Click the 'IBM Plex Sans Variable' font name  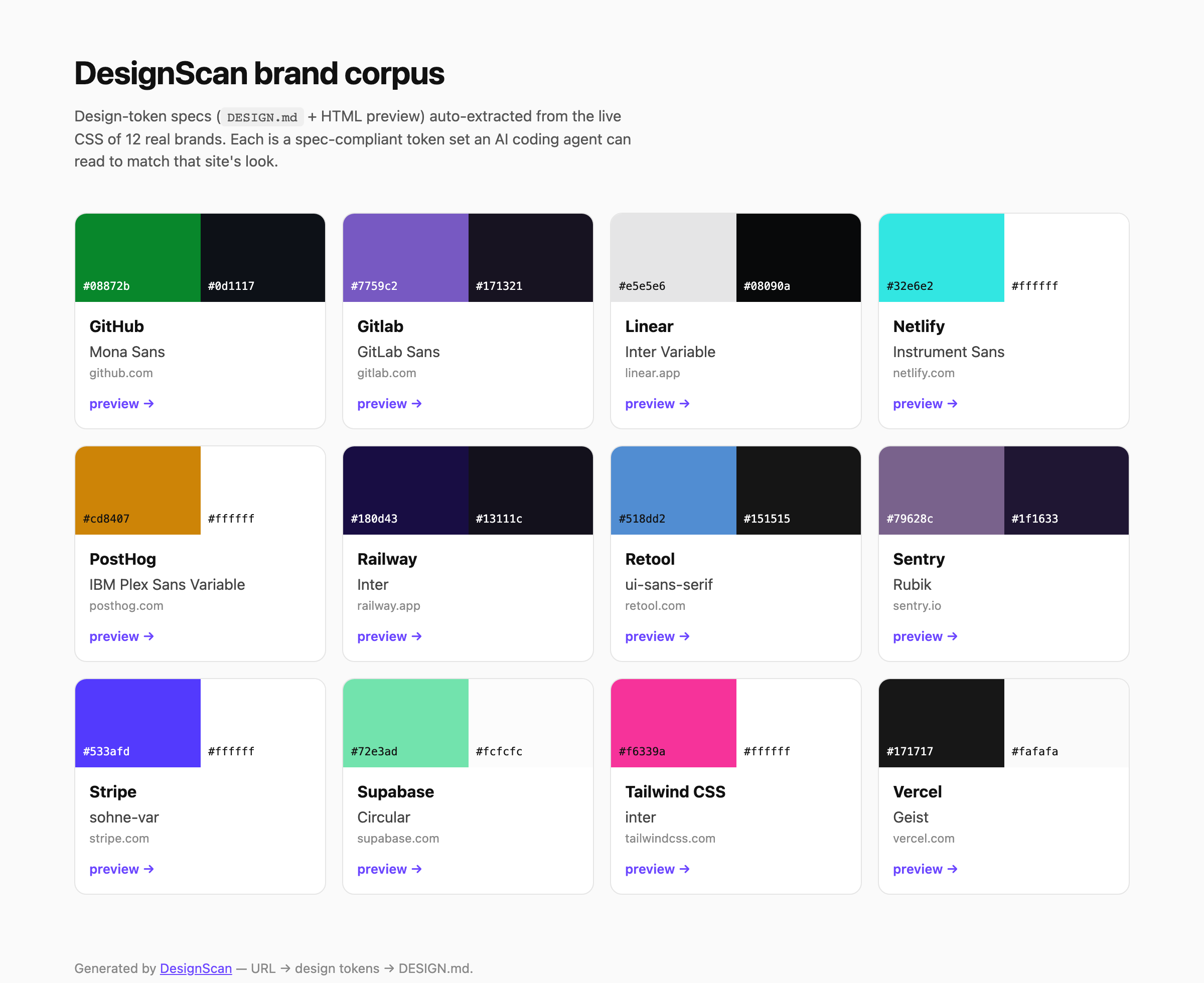pyautogui.click(x=167, y=585)
